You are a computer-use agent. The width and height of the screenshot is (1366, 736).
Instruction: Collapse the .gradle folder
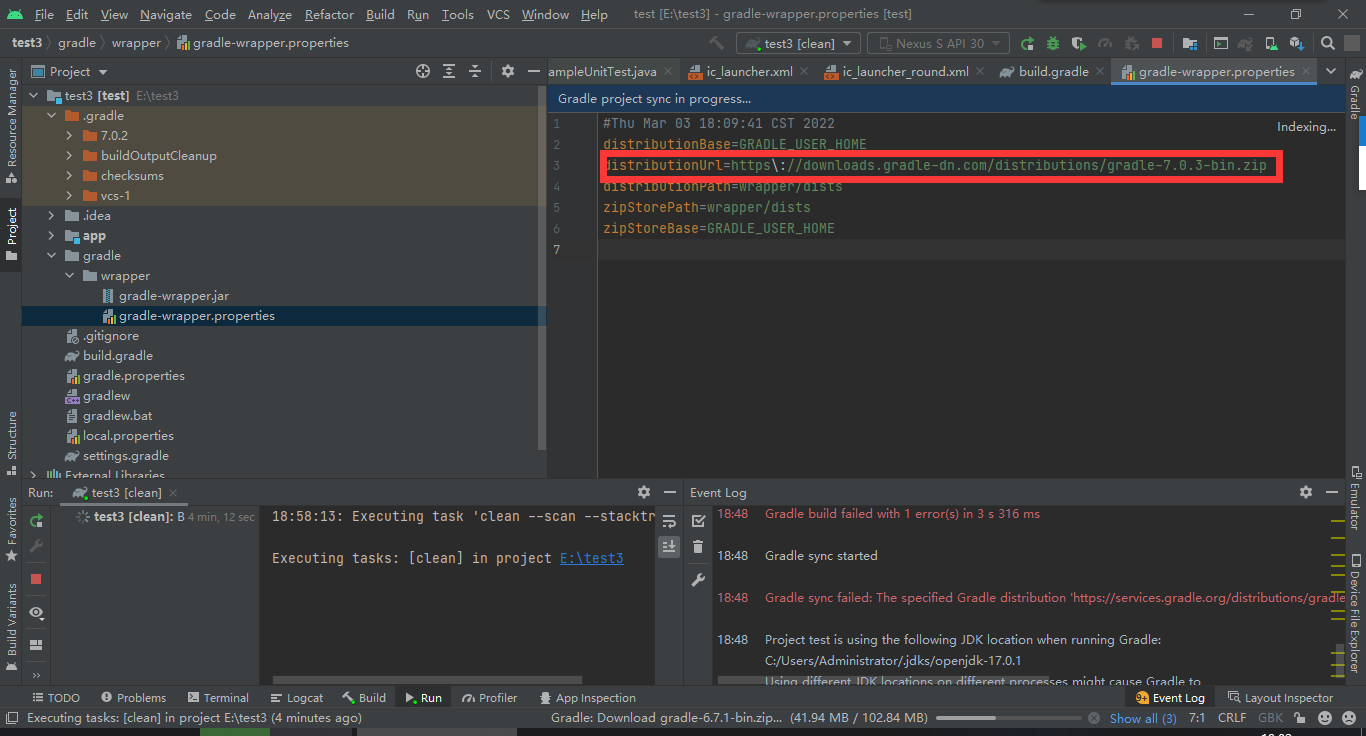pyautogui.click(x=52, y=116)
